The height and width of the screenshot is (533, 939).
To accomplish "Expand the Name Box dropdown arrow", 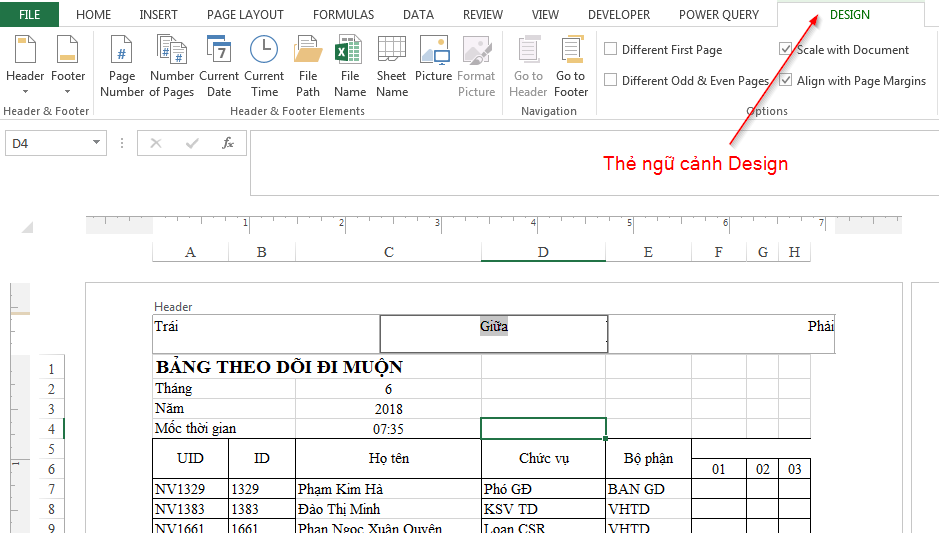I will point(96,143).
